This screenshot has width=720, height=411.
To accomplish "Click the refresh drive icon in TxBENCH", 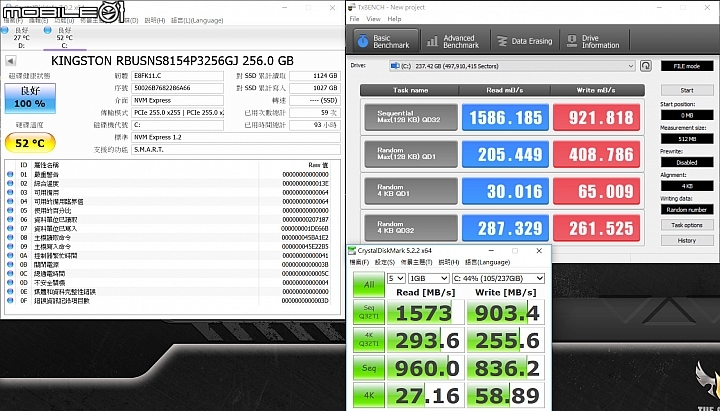I will tap(646, 66).
